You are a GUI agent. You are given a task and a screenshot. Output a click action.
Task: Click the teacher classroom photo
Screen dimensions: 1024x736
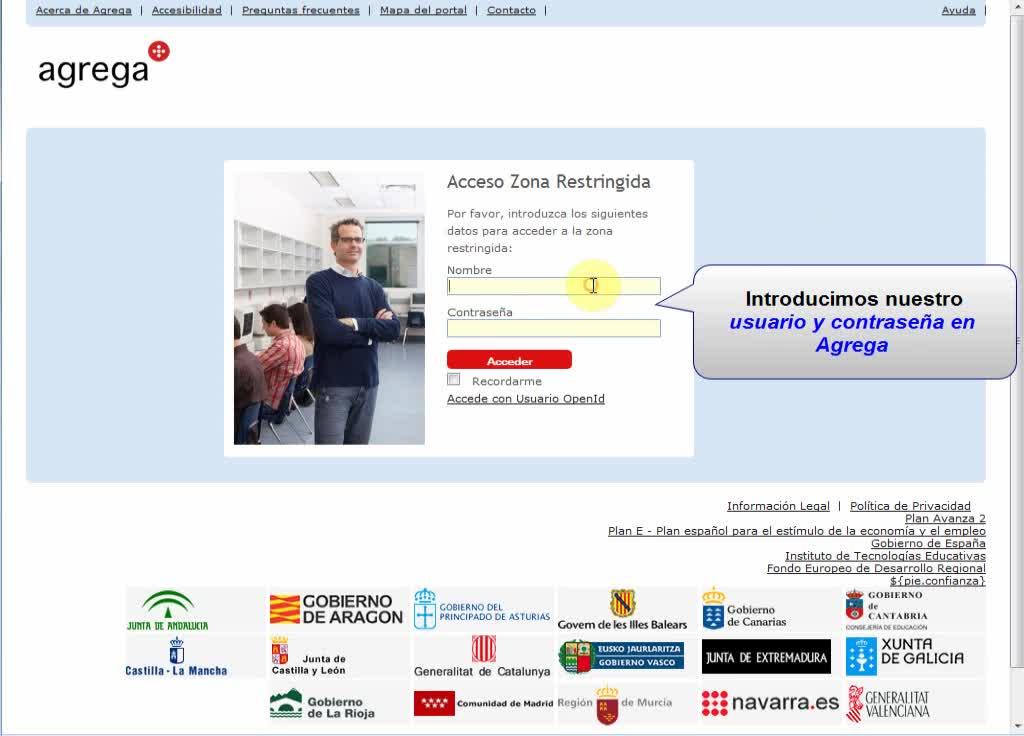pyautogui.click(x=329, y=308)
